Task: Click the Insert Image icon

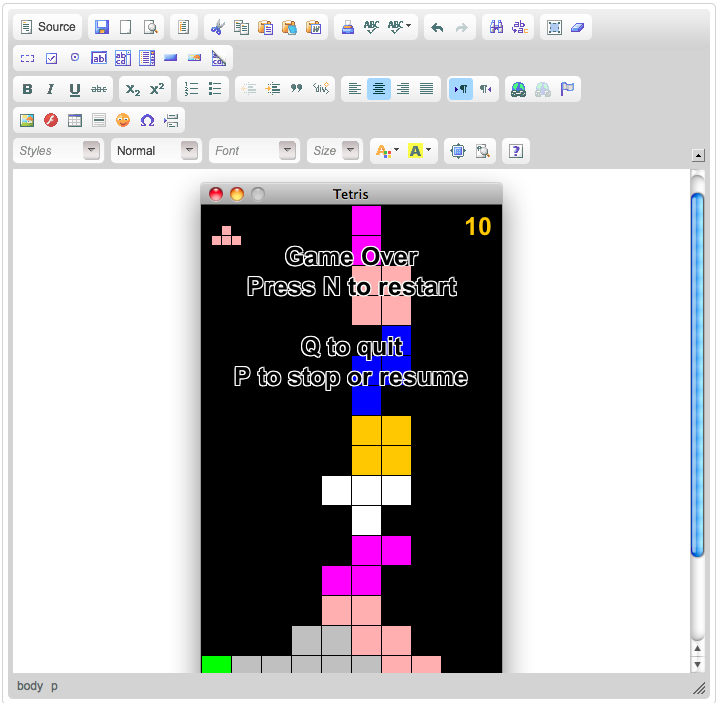Action: 27,120
